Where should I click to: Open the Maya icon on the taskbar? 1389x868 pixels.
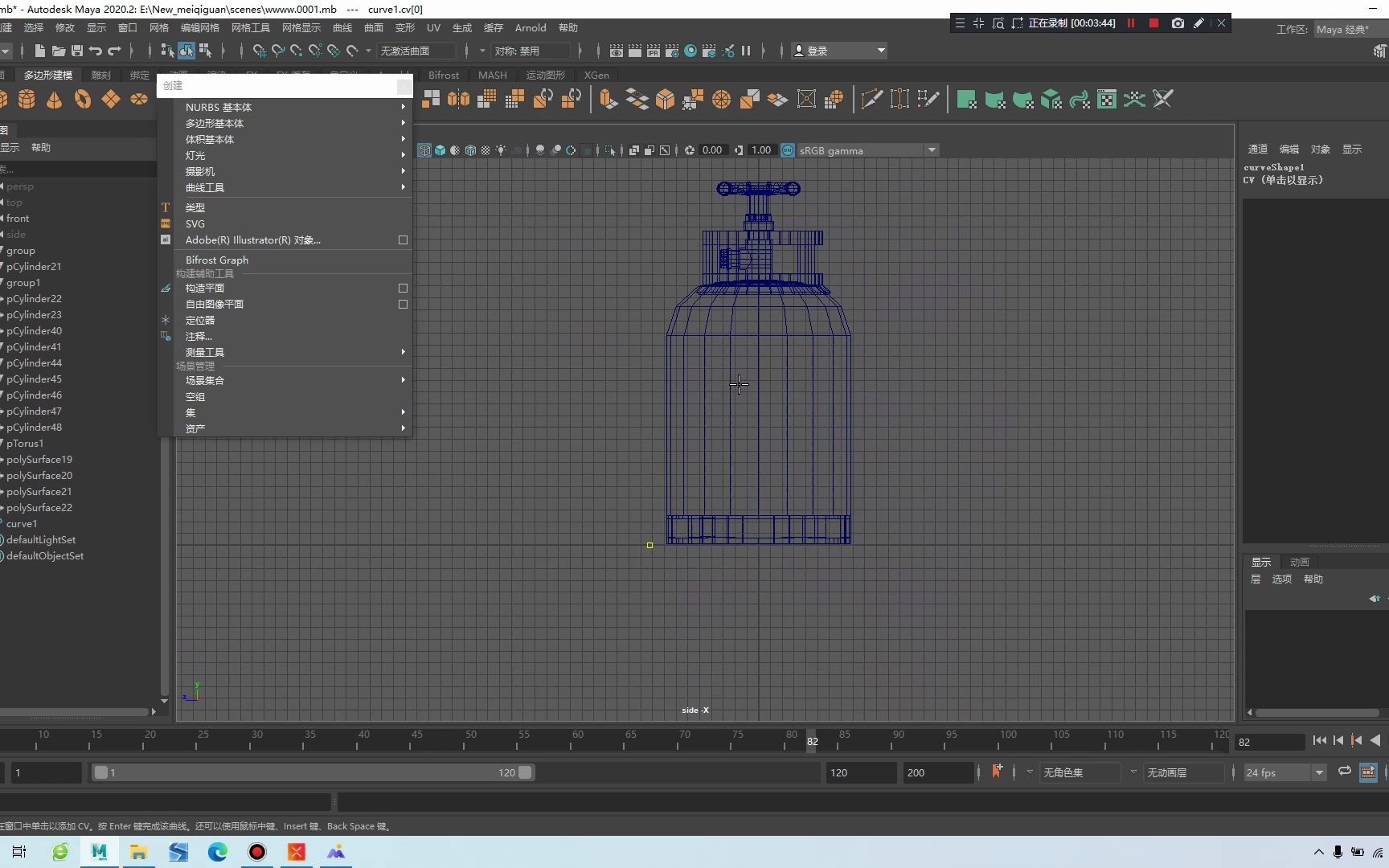click(x=99, y=852)
